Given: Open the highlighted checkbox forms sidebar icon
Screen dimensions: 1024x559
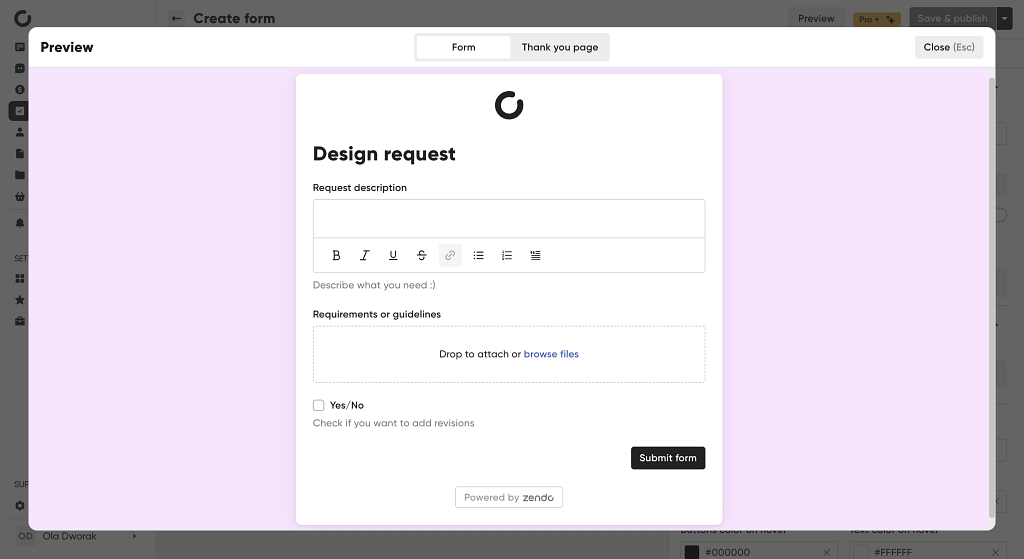Looking at the screenshot, I should [20, 111].
